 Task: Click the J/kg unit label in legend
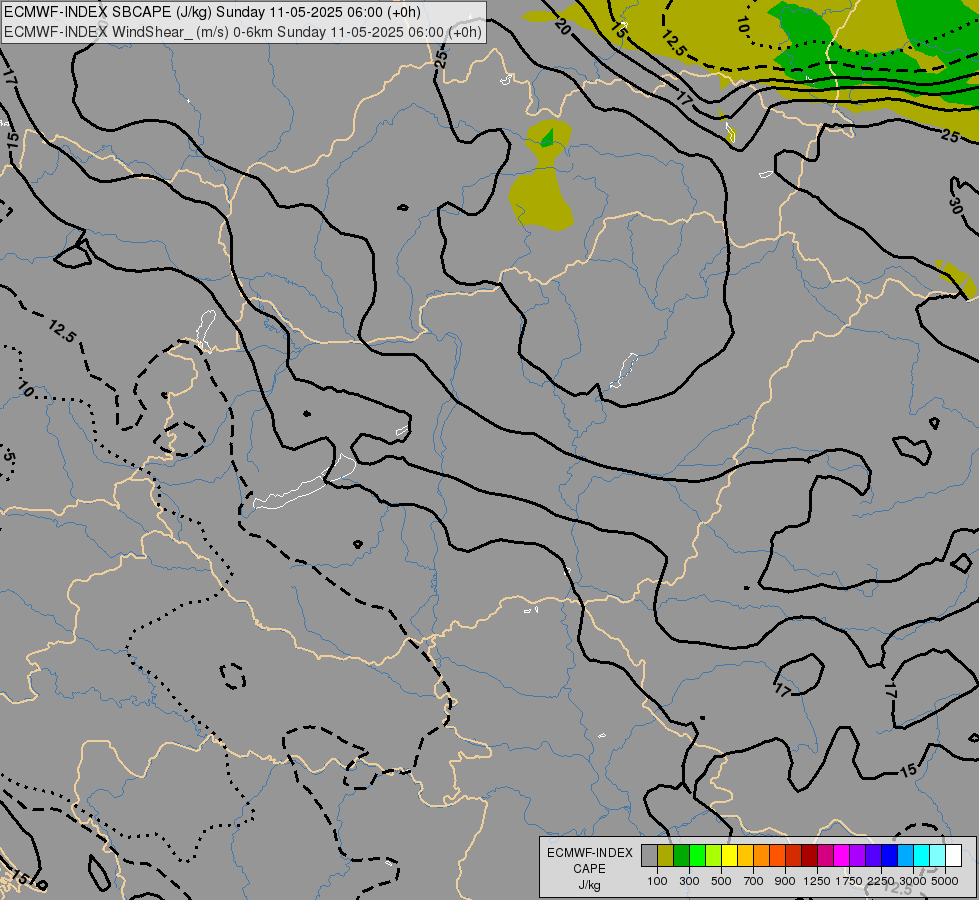tap(589, 885)
